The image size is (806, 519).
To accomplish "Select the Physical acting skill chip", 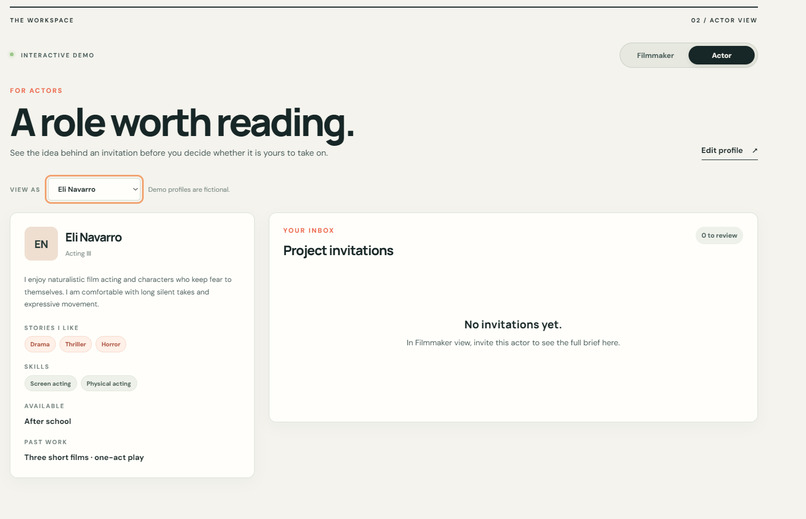I will [109, 383].
